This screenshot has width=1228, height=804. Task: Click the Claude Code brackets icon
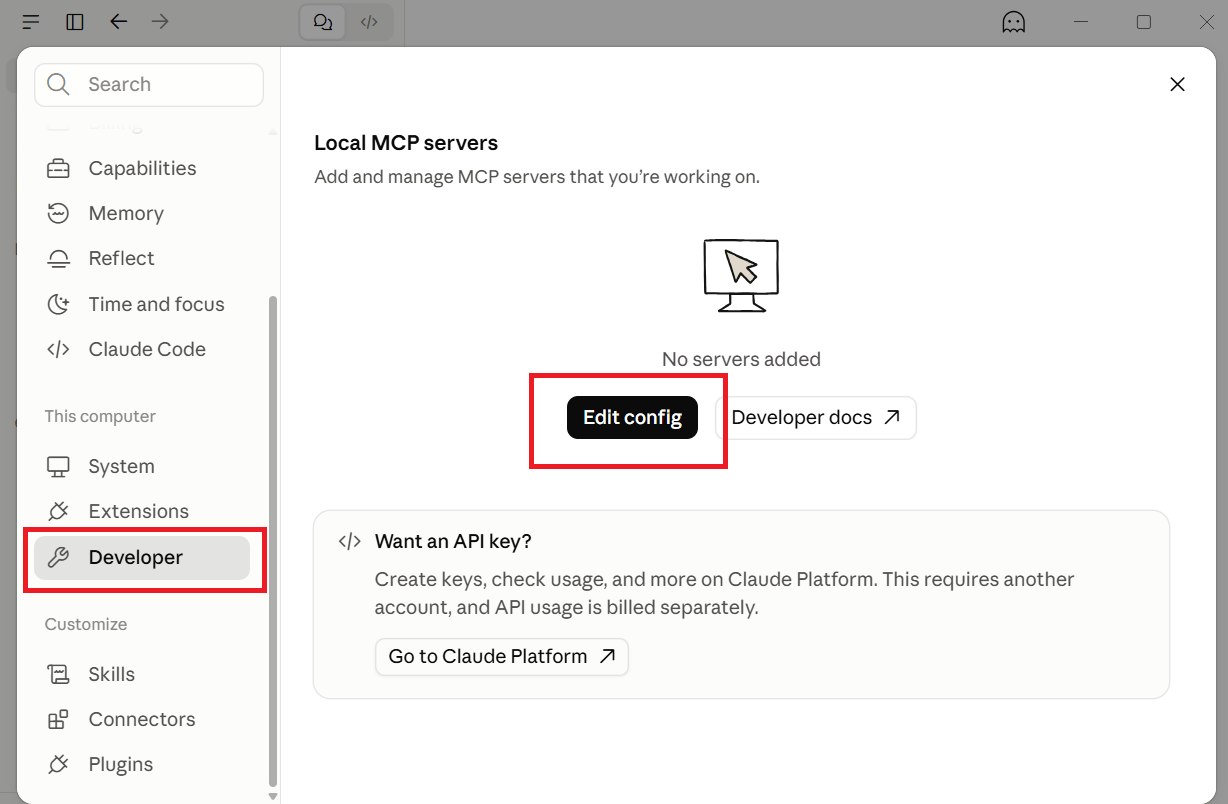tap(58, 349)
